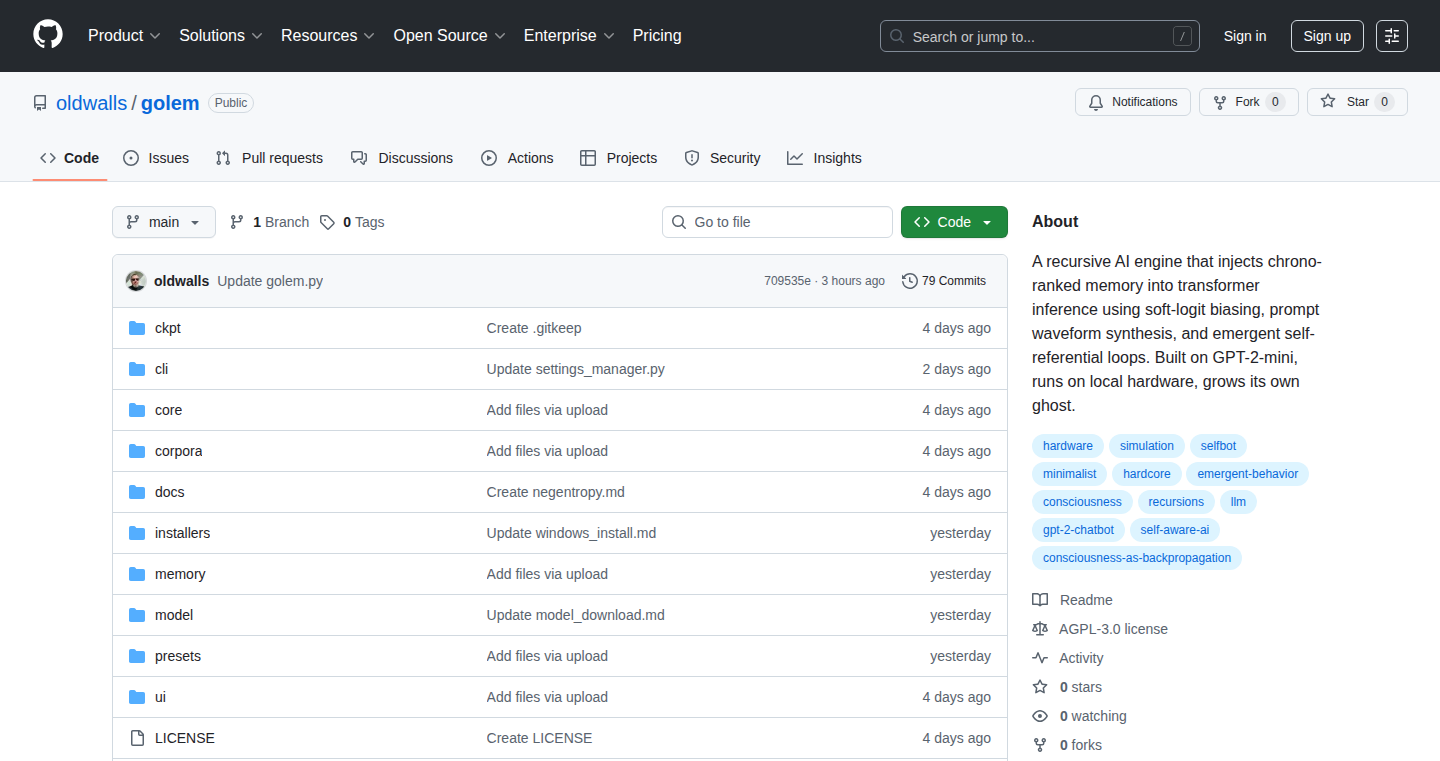Click the star icon in Star button

pyautogui.click(x=1328, y=102)
